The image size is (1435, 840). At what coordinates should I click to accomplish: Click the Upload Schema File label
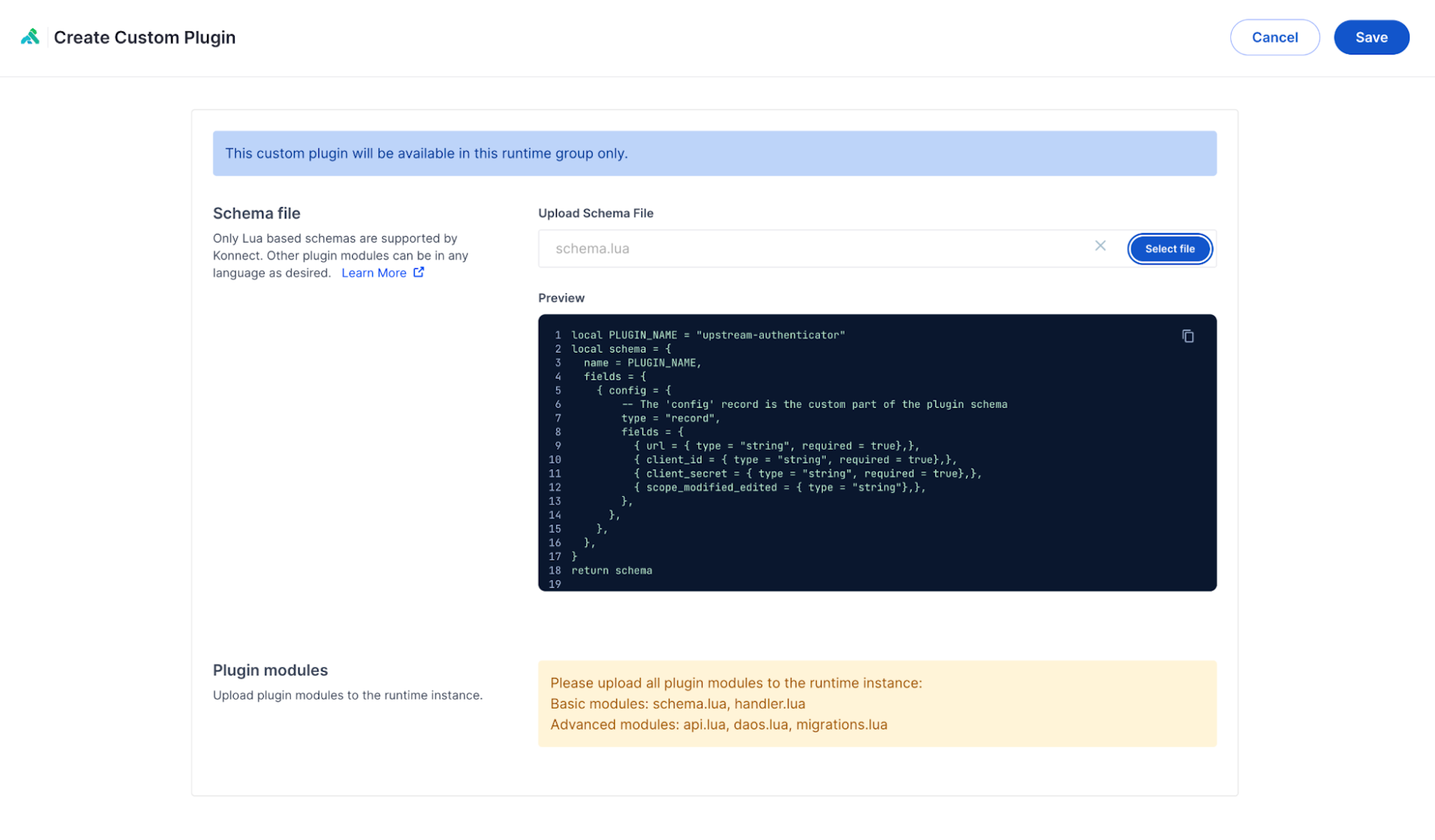point(595,213)
